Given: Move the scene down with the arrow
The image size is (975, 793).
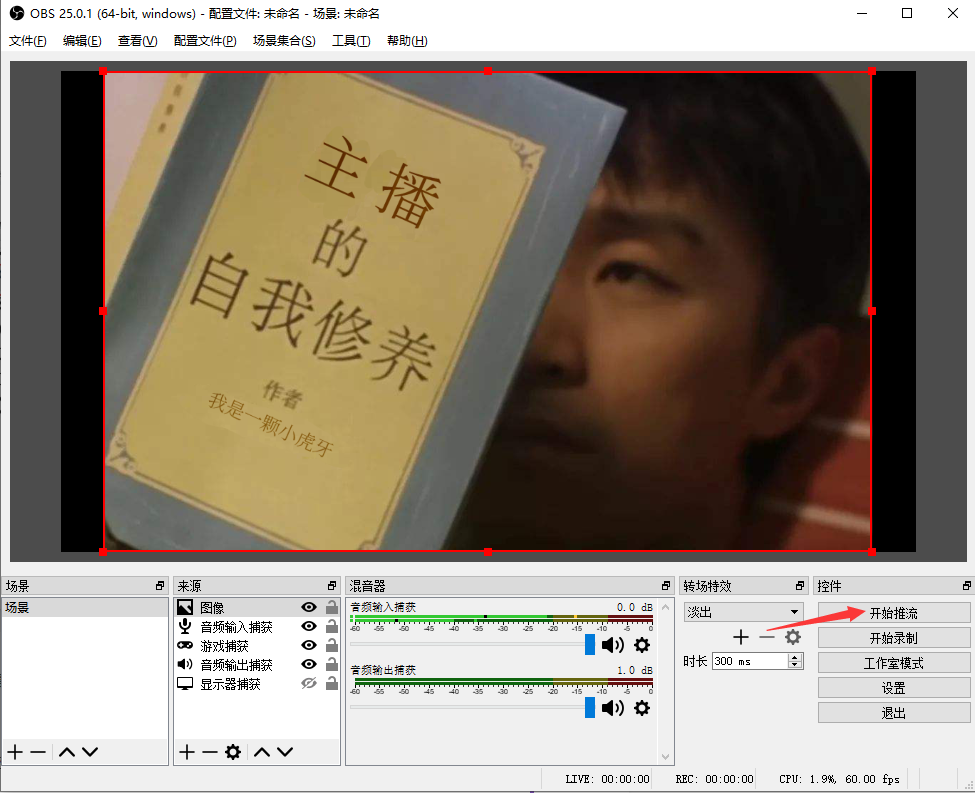Looking at the screenshot, I should coord(90,752).
